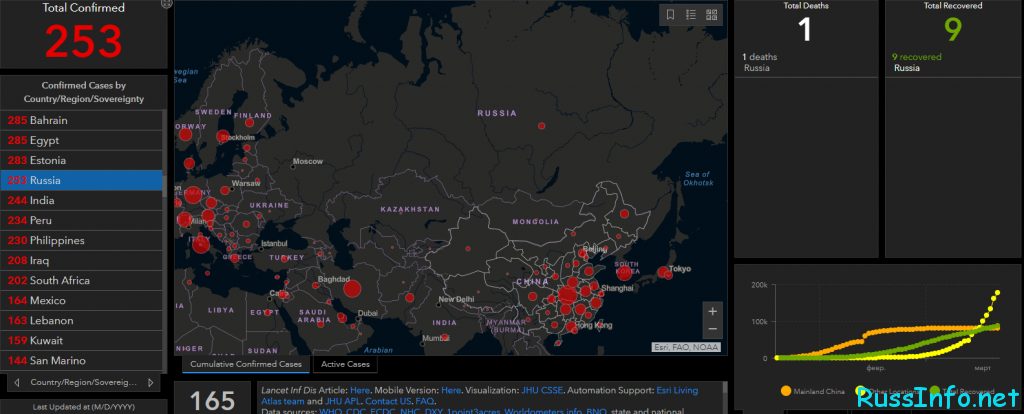Open the map bookmarks icon
Screen dimensions: 1024x414
click(670, 15)
